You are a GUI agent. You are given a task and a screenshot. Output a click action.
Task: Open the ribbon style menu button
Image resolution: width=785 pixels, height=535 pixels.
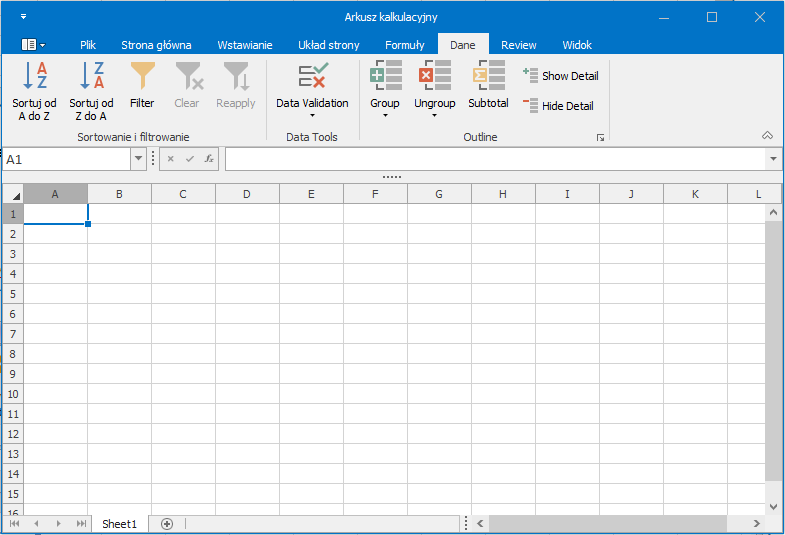point(34,45)
